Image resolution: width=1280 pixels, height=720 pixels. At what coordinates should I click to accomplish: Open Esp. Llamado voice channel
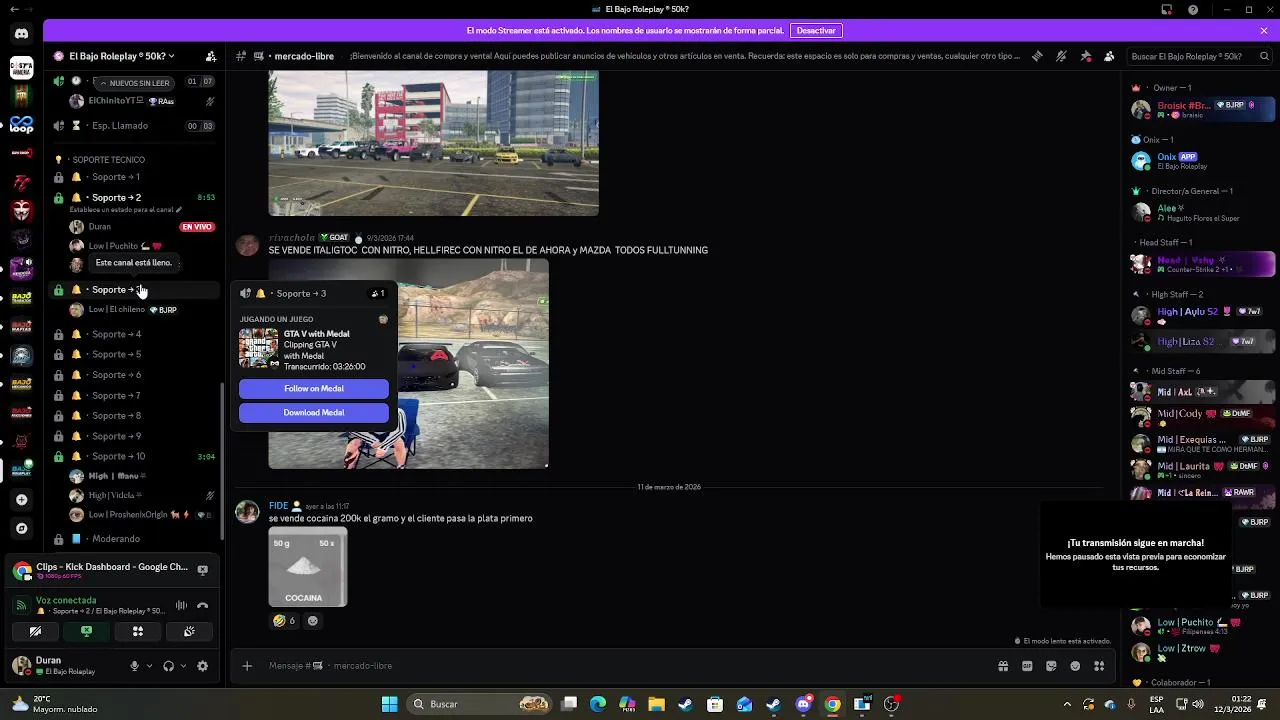tap(134, 126)
